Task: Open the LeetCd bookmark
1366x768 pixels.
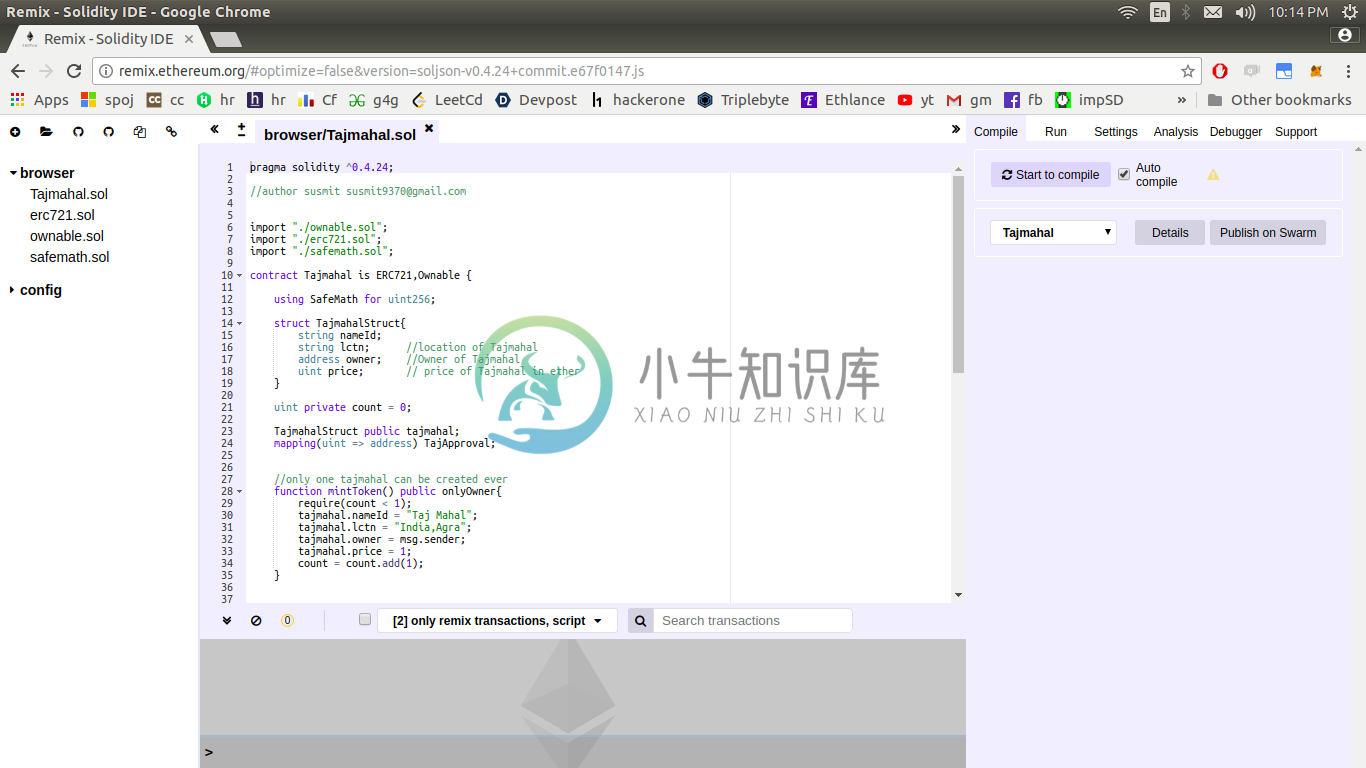Action: click(x=447, y=100)
